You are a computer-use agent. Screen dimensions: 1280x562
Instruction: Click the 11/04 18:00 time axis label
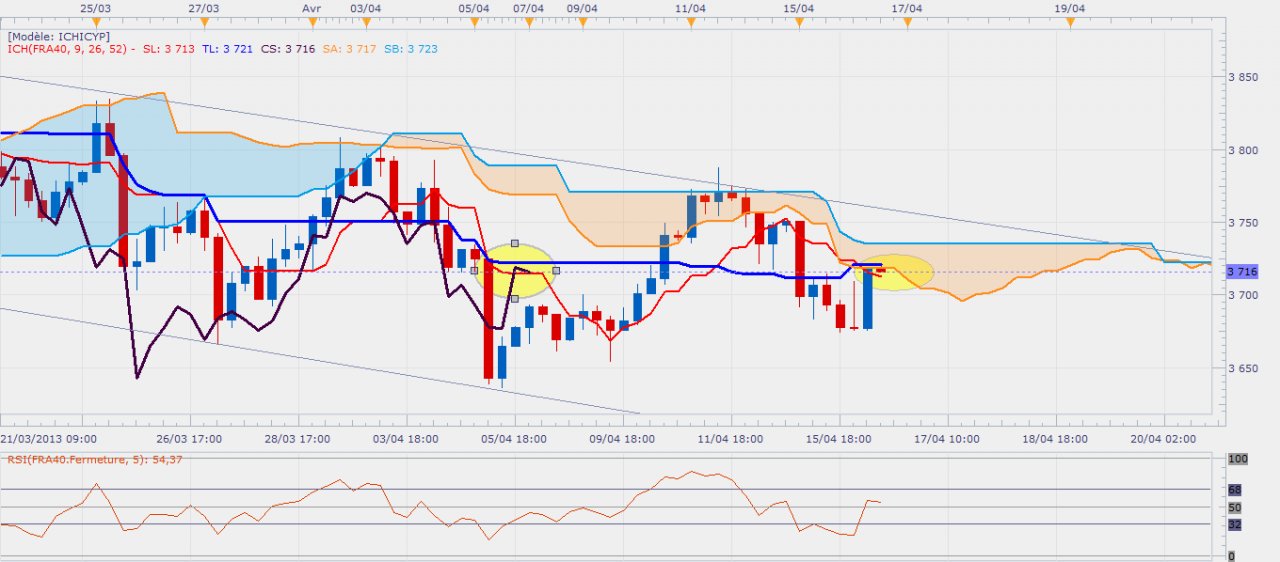click(x=730, y=438)
